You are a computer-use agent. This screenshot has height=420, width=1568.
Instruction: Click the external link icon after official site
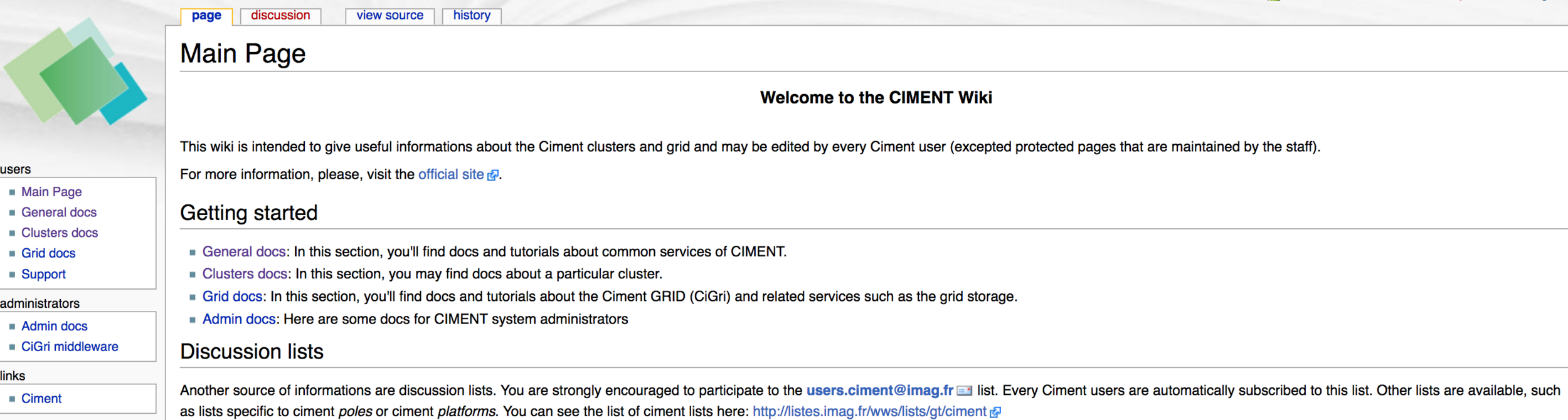tap(493, 176)
